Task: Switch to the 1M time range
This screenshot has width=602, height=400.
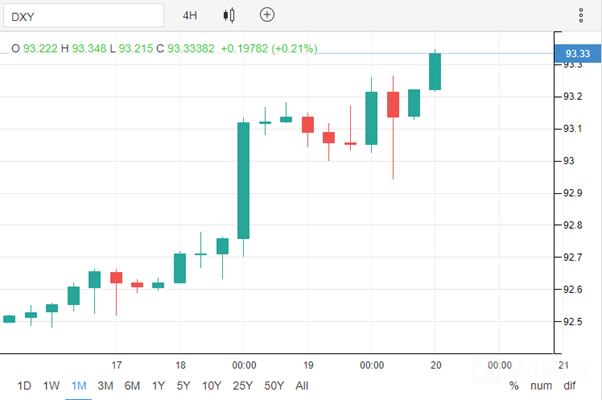Action: [x=79, y=386]
